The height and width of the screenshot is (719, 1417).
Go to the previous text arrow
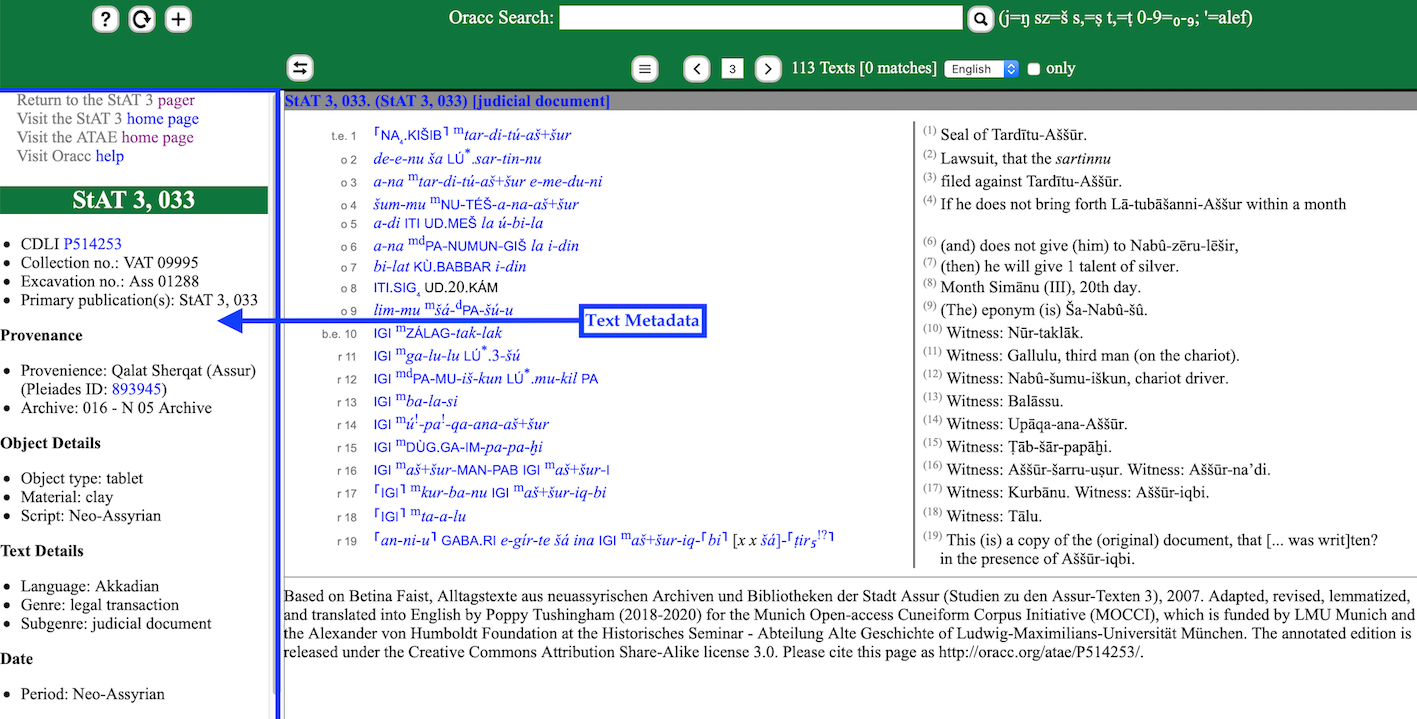point(697,68)
